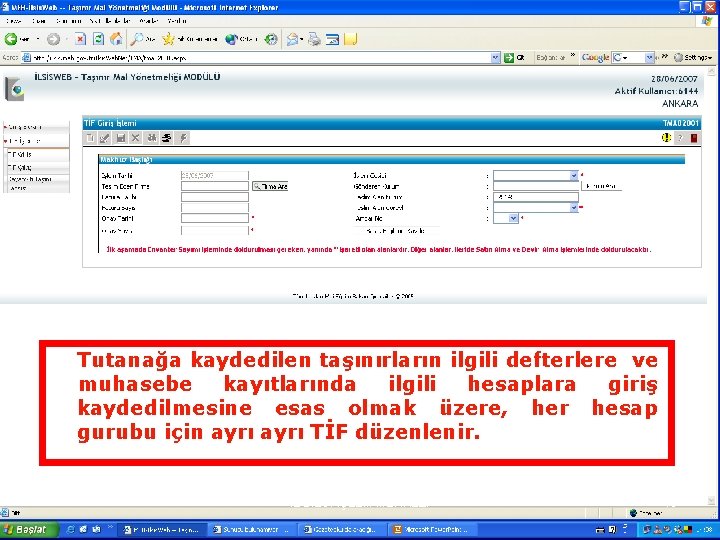Viewport: 720px width, 540px height.
Task: Click the yellow note icon in browser toolbar
Action: (x=350, y=39)
